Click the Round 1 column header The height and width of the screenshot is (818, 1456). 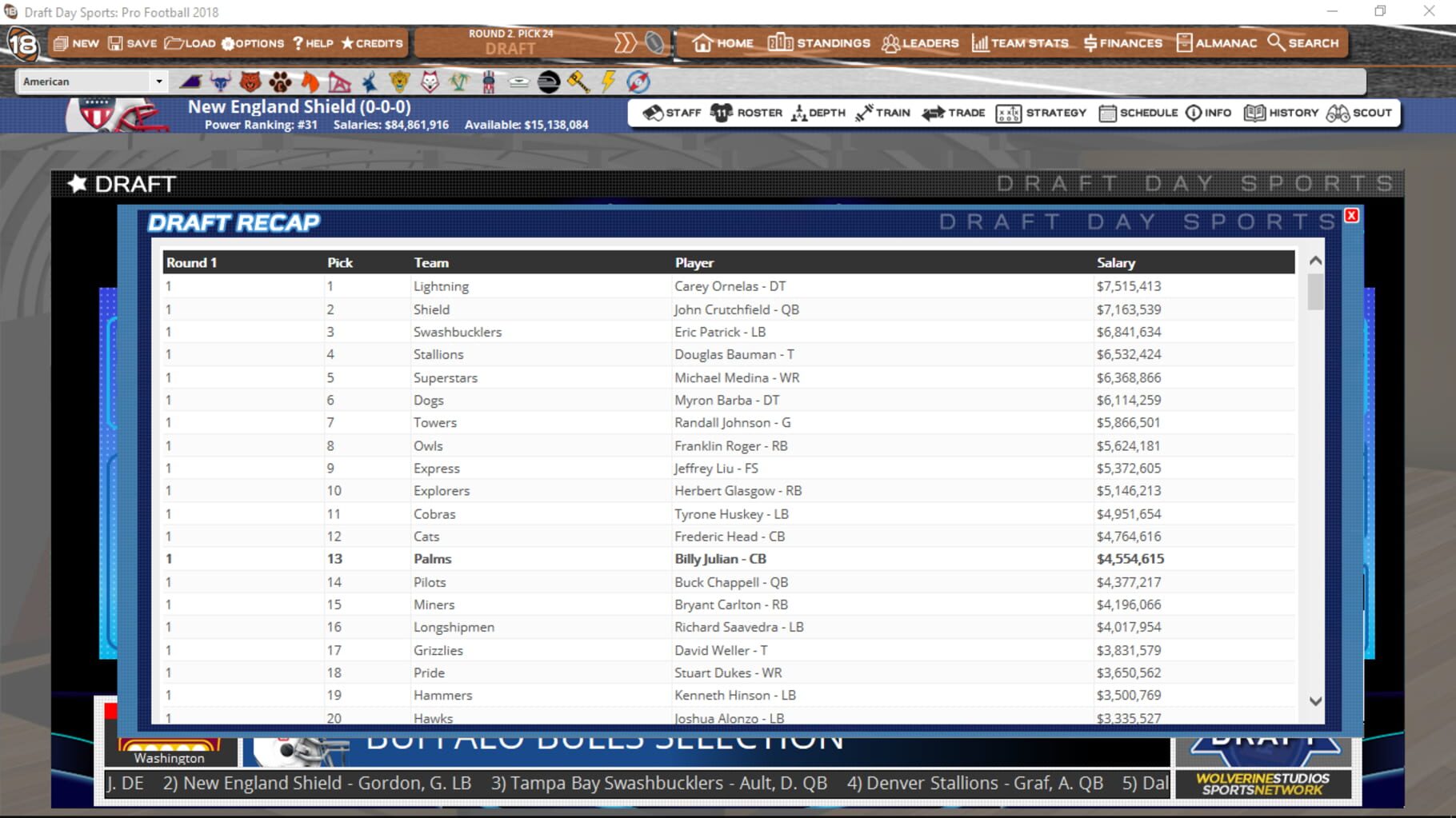coord(191,262)
